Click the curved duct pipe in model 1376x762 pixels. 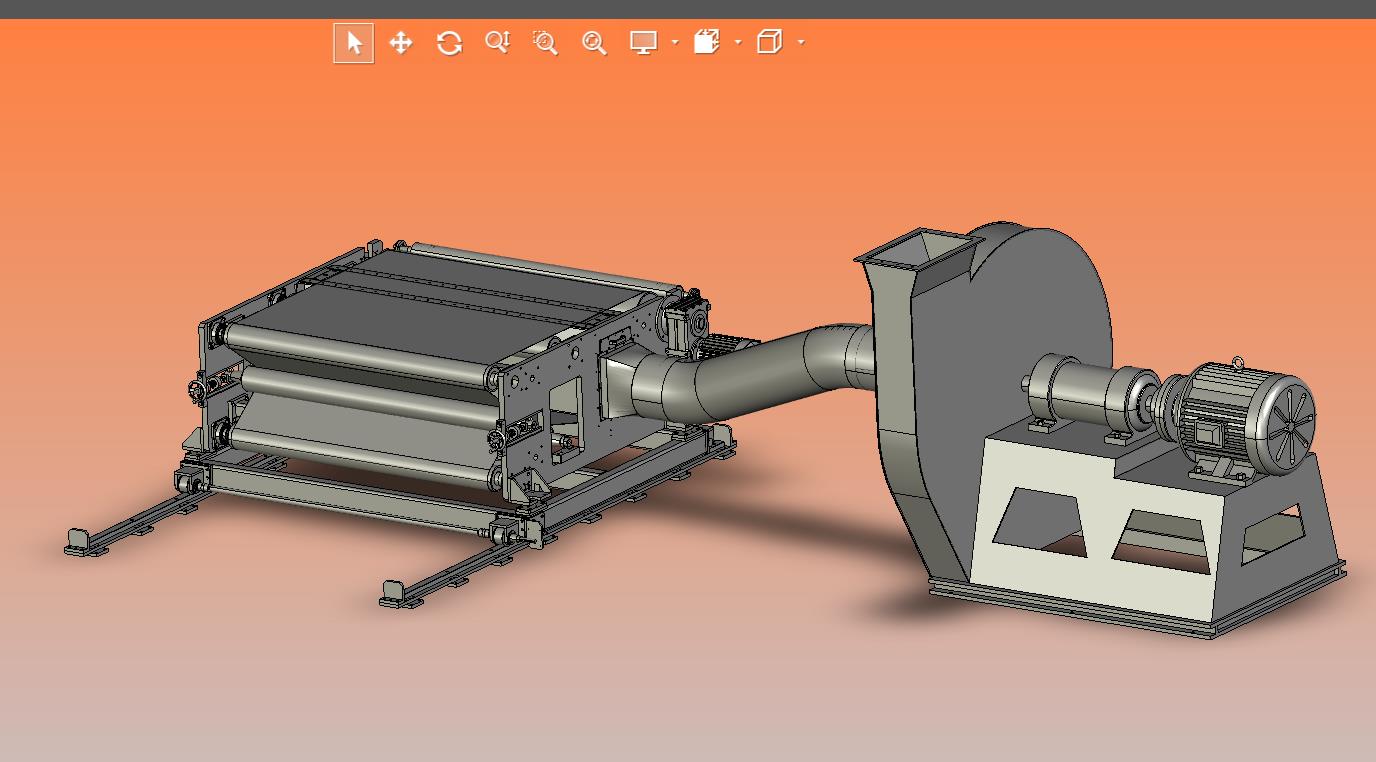click(x=750, y=372)
